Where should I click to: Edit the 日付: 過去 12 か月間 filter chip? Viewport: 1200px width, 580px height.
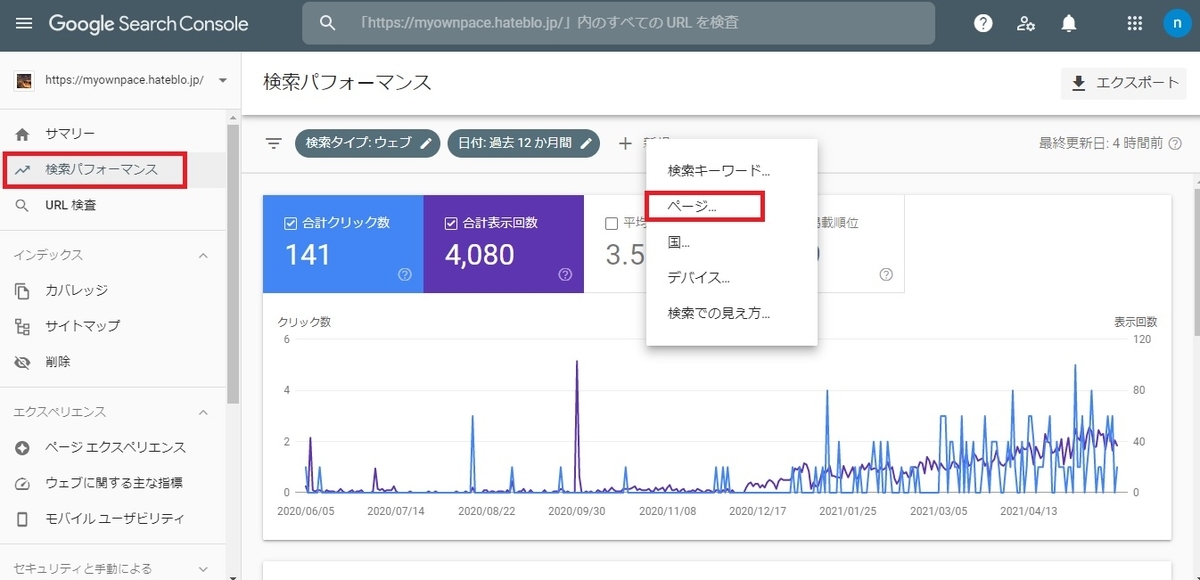523,143
